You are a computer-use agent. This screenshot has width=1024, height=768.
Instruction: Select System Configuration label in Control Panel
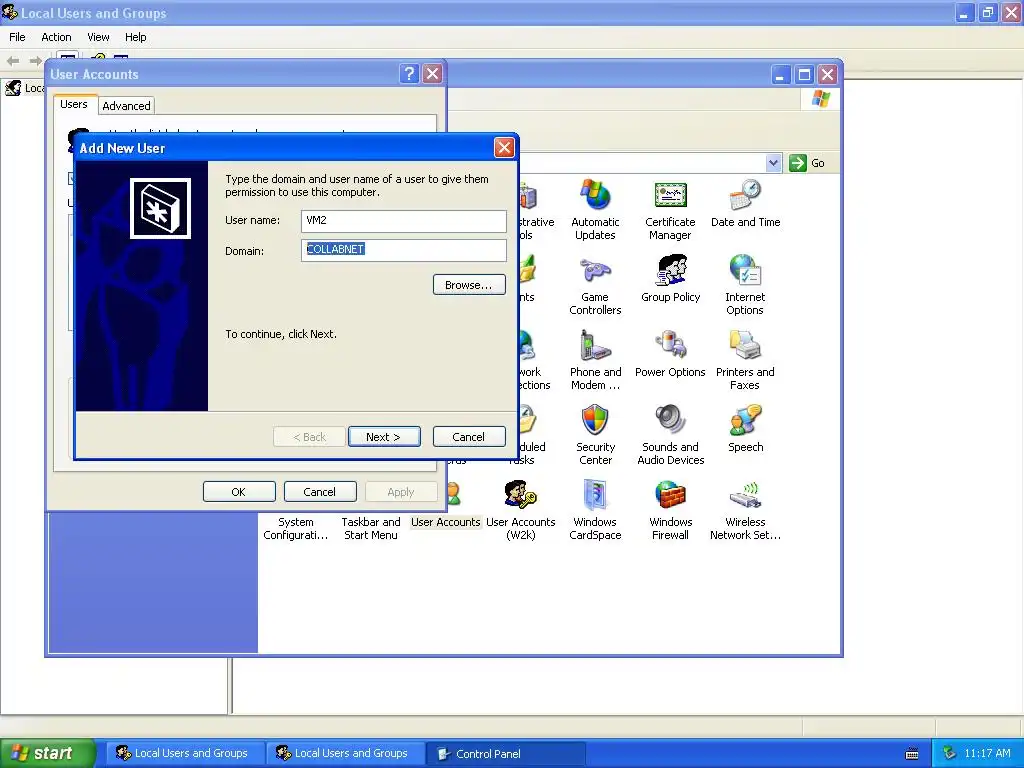pos(295,528)
